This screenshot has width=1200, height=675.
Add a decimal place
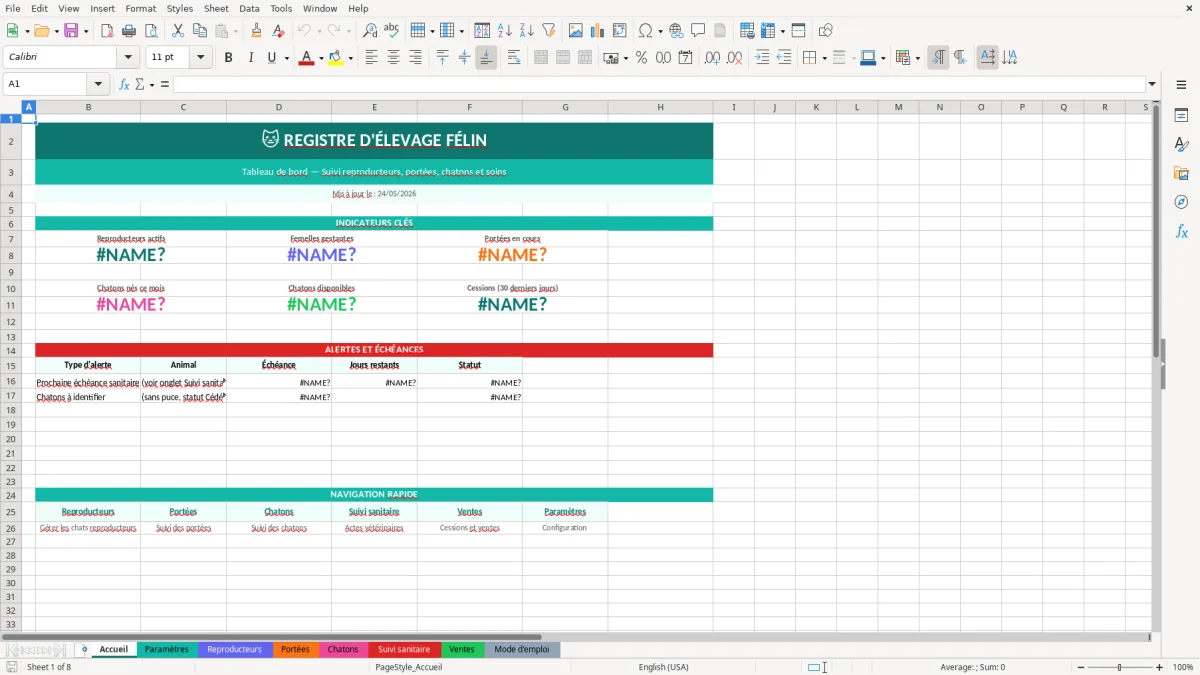pyautogui.click(x=712, y=58)
